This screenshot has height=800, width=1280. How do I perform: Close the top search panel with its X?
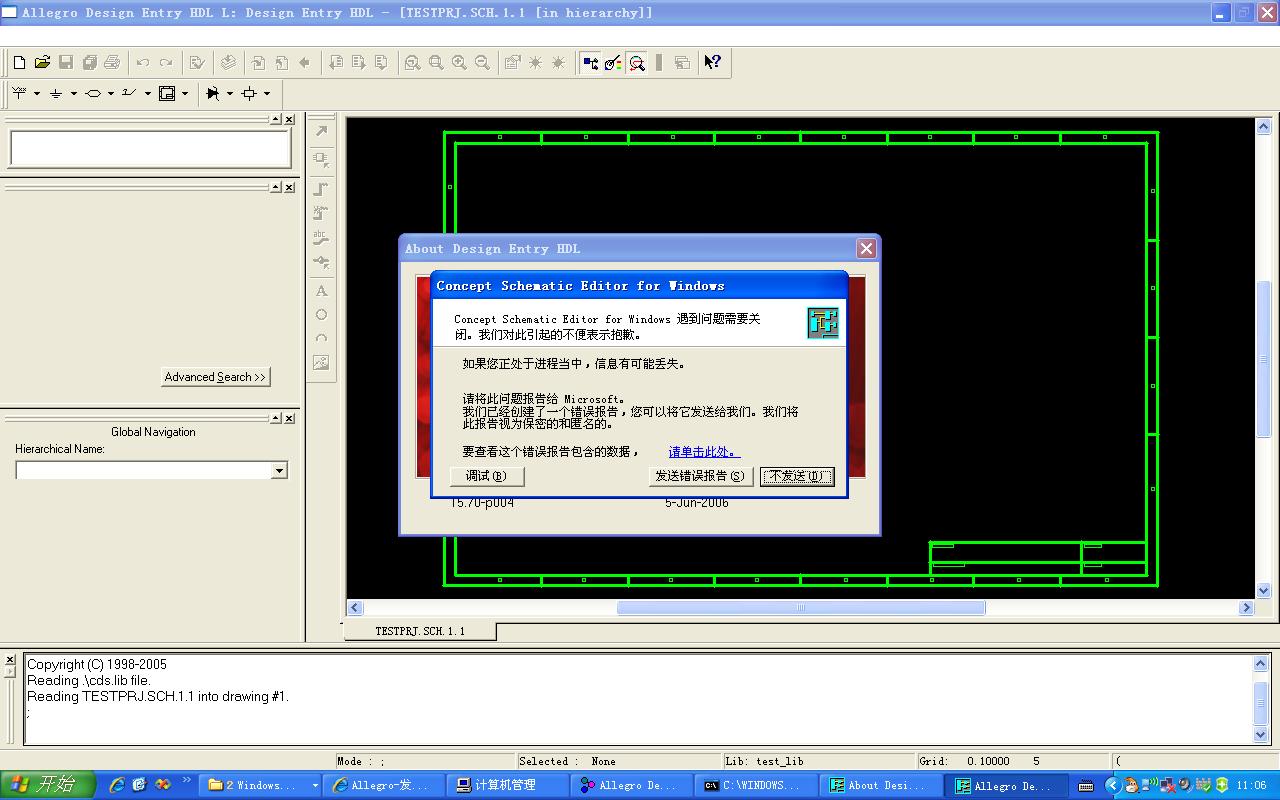pos(289,119)
